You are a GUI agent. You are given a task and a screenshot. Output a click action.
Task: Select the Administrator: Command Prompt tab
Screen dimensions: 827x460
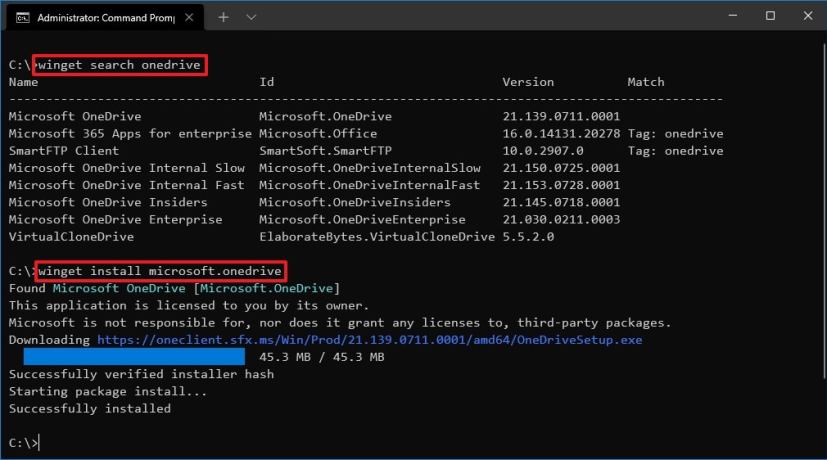100,17
